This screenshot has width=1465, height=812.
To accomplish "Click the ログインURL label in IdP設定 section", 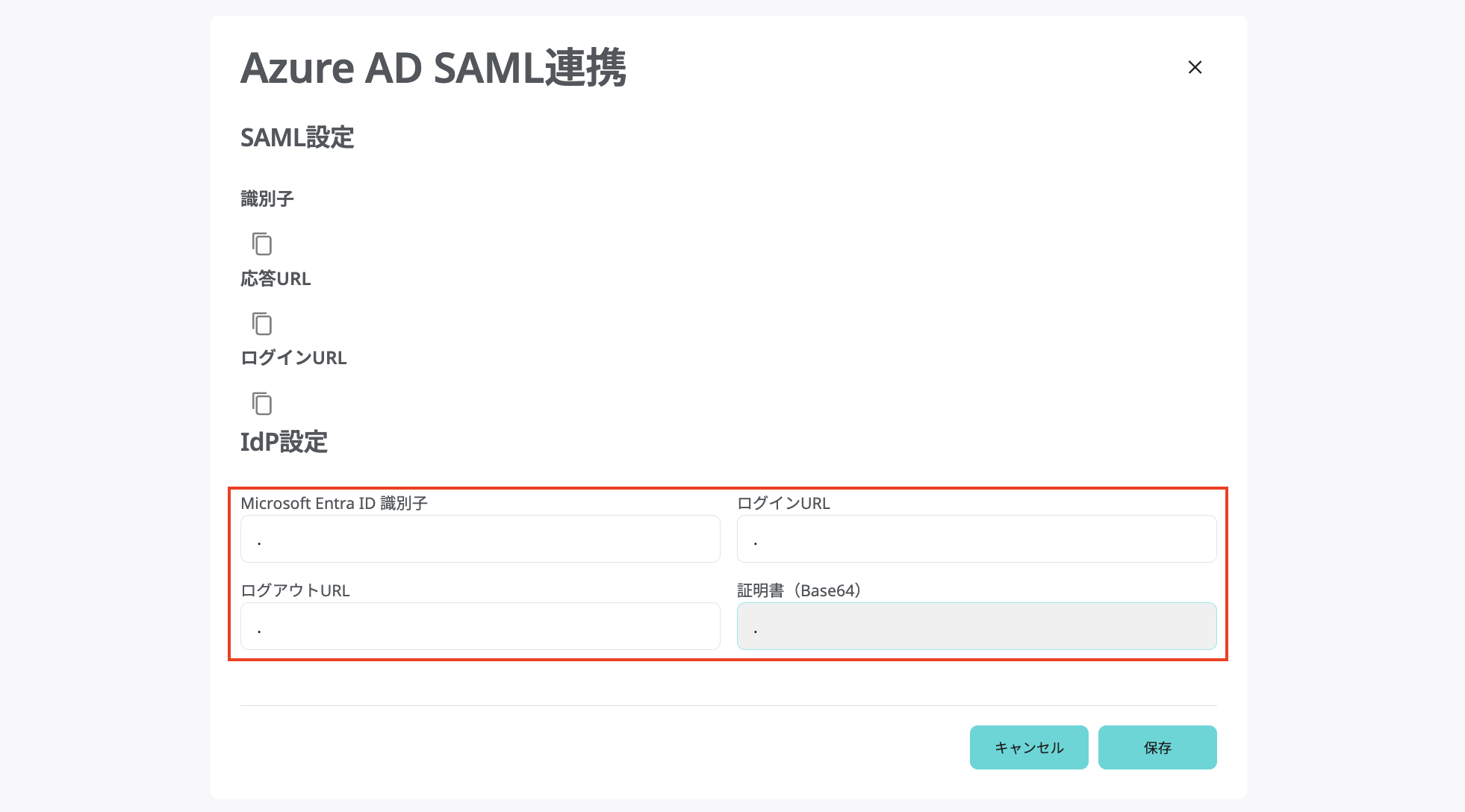I will tap(783, 503).
